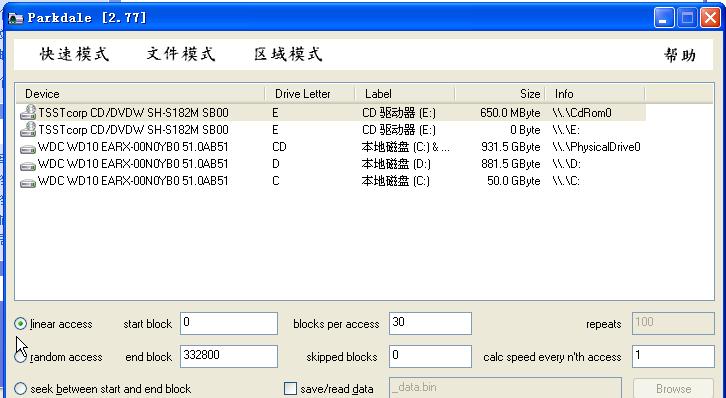Screen dimensions: 726x398
Task: Sort list by Device column header
Action: click(x=140, y=94)
